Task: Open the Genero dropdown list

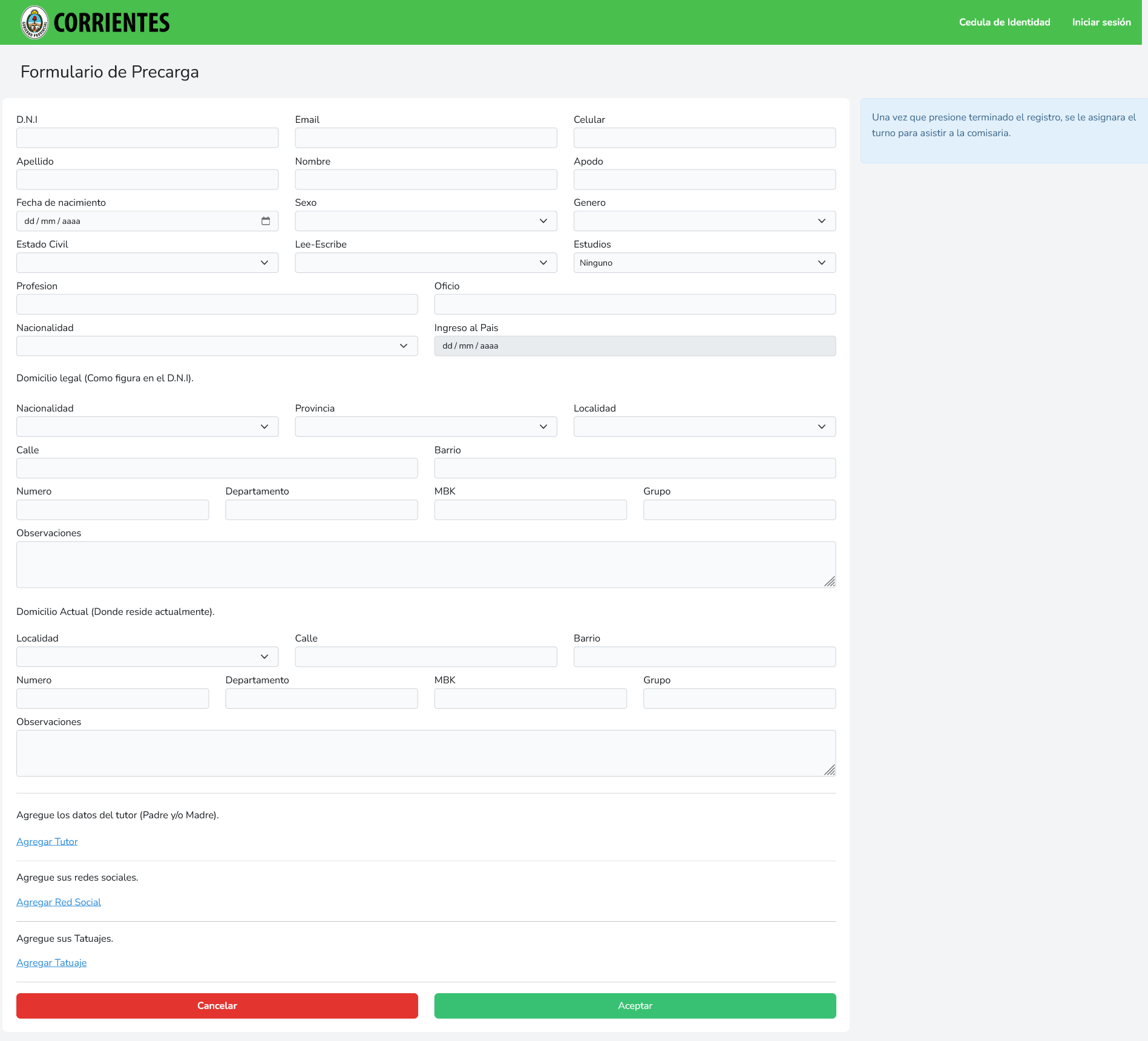Action: coord(704,221)
